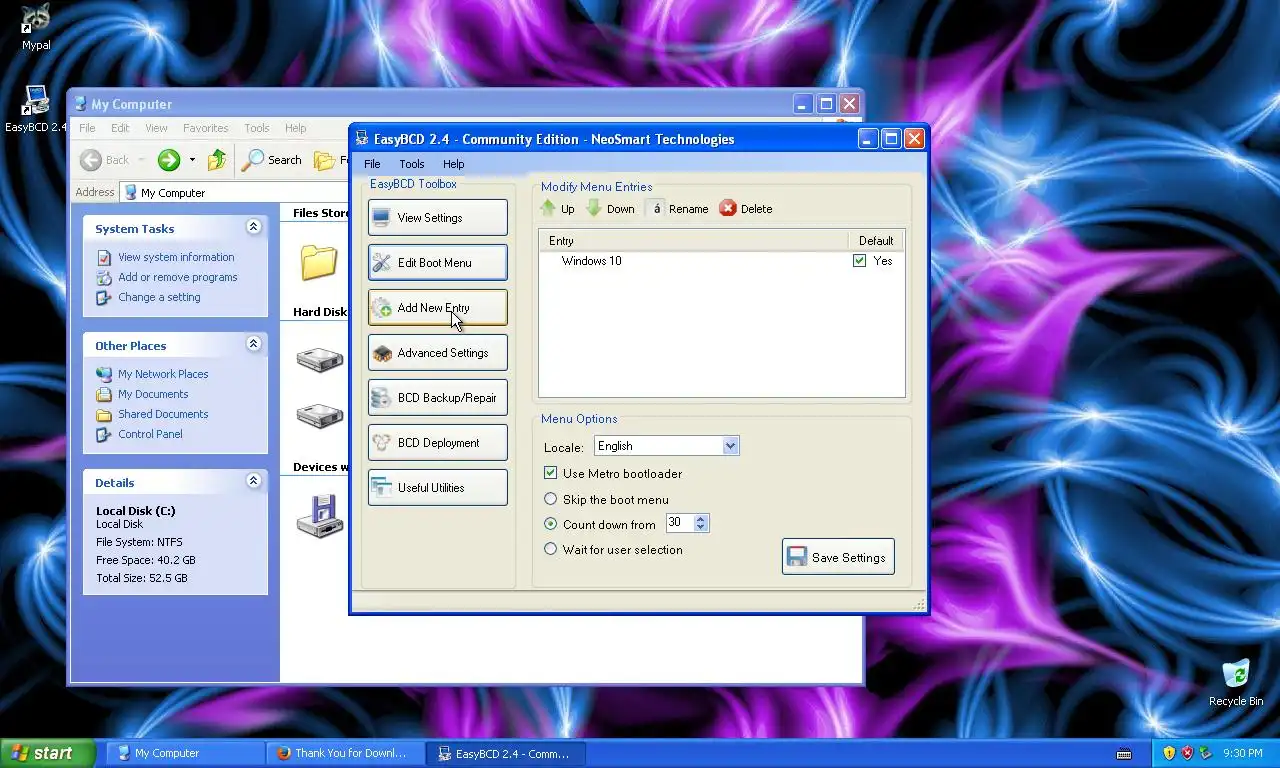Click Add or remove programs link

[177, 277]
